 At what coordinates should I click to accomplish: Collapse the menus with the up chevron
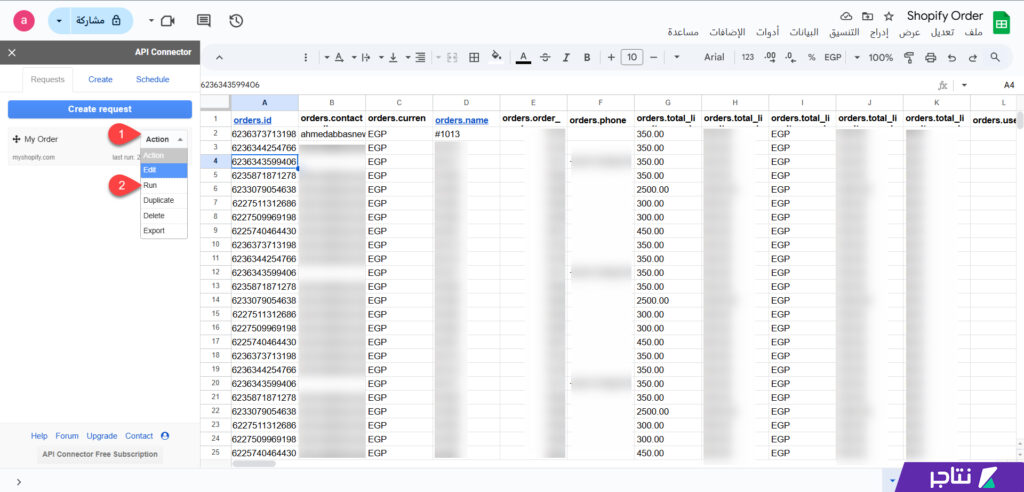click(x=219, y=57)
